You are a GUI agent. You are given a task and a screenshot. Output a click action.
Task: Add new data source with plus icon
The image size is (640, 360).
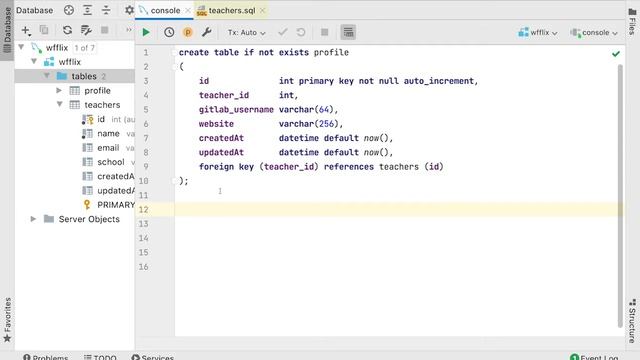tap(26, 30)
